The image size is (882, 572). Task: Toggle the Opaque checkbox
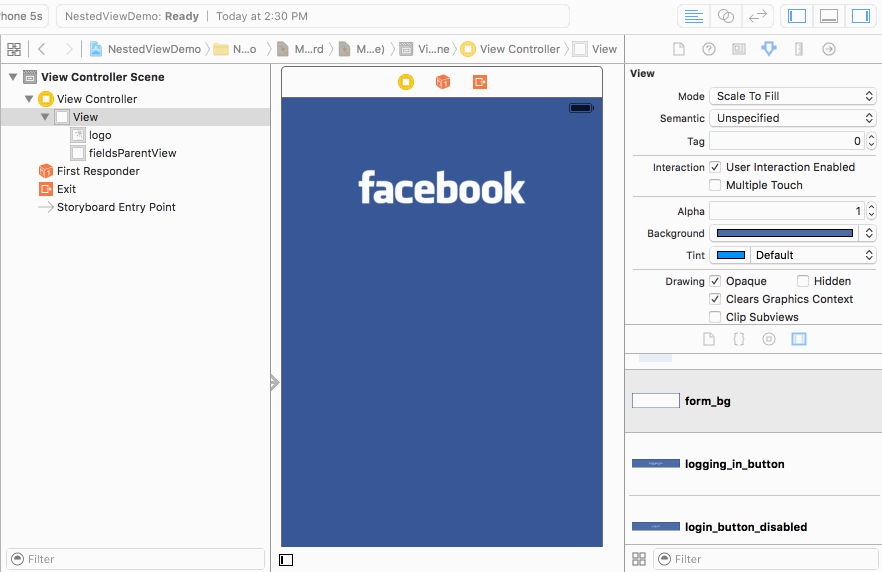(715, 281)
